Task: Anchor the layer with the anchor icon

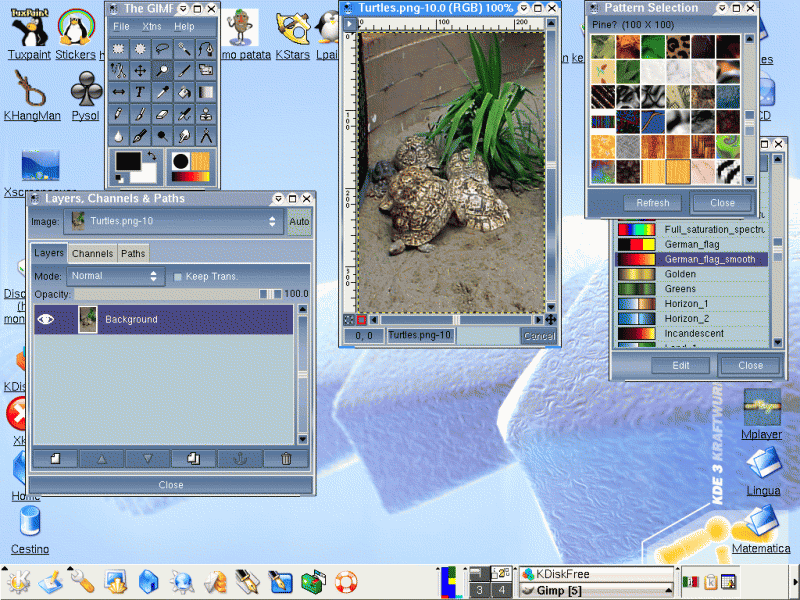Action: [x=240, y=459]
